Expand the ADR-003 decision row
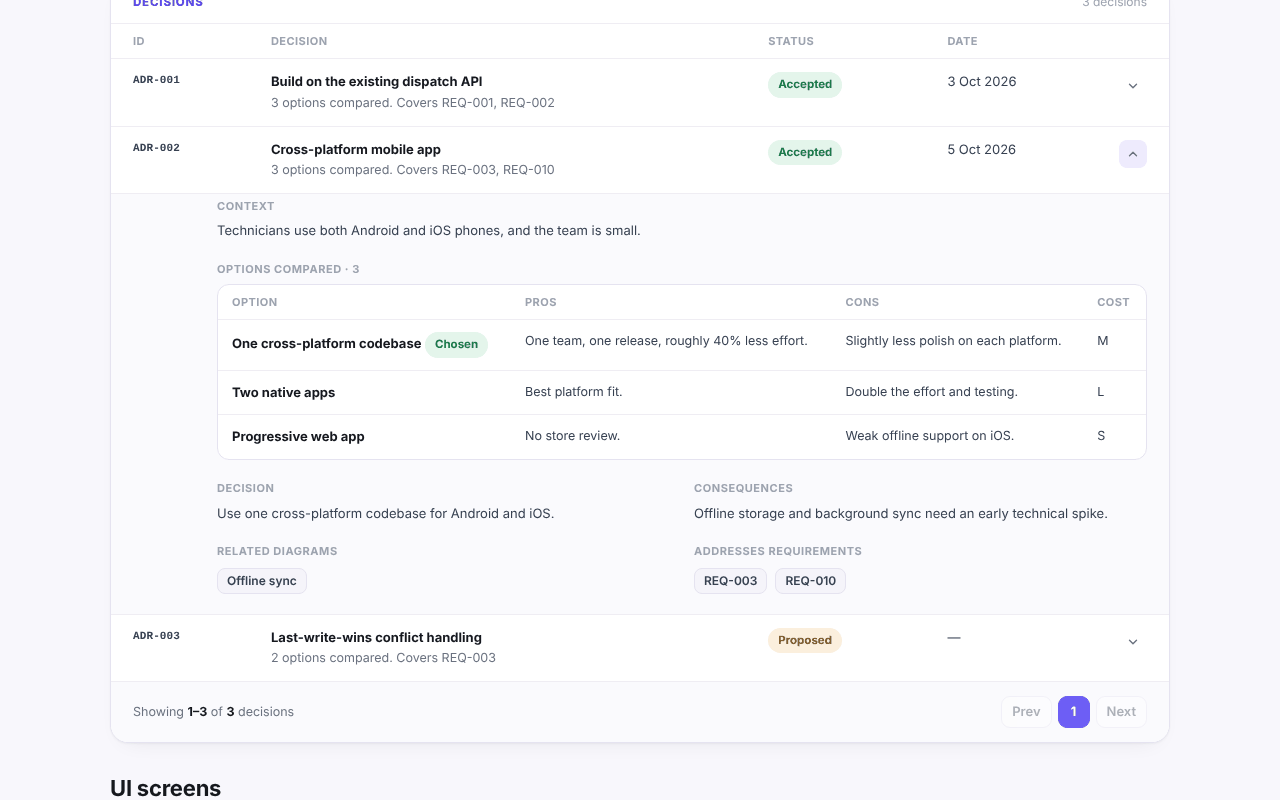This screenshot has width=1280, height=800. [1133, 642]
